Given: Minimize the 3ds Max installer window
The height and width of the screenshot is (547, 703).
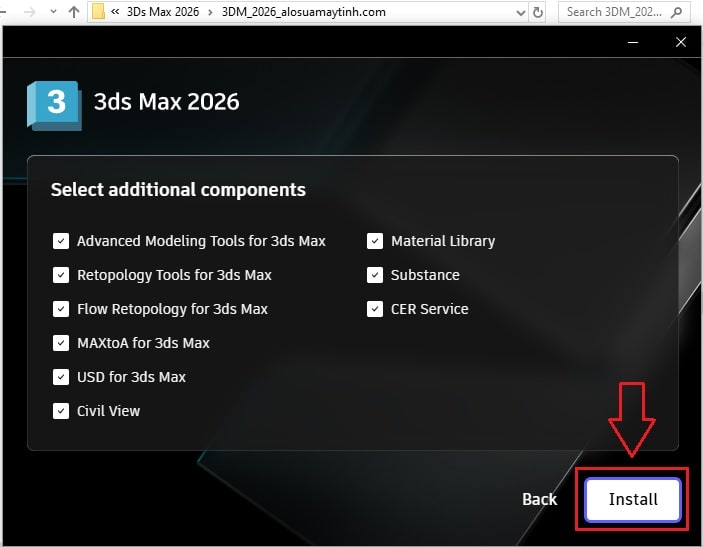Looking at the screenshot, I should [x=633, y=43].
